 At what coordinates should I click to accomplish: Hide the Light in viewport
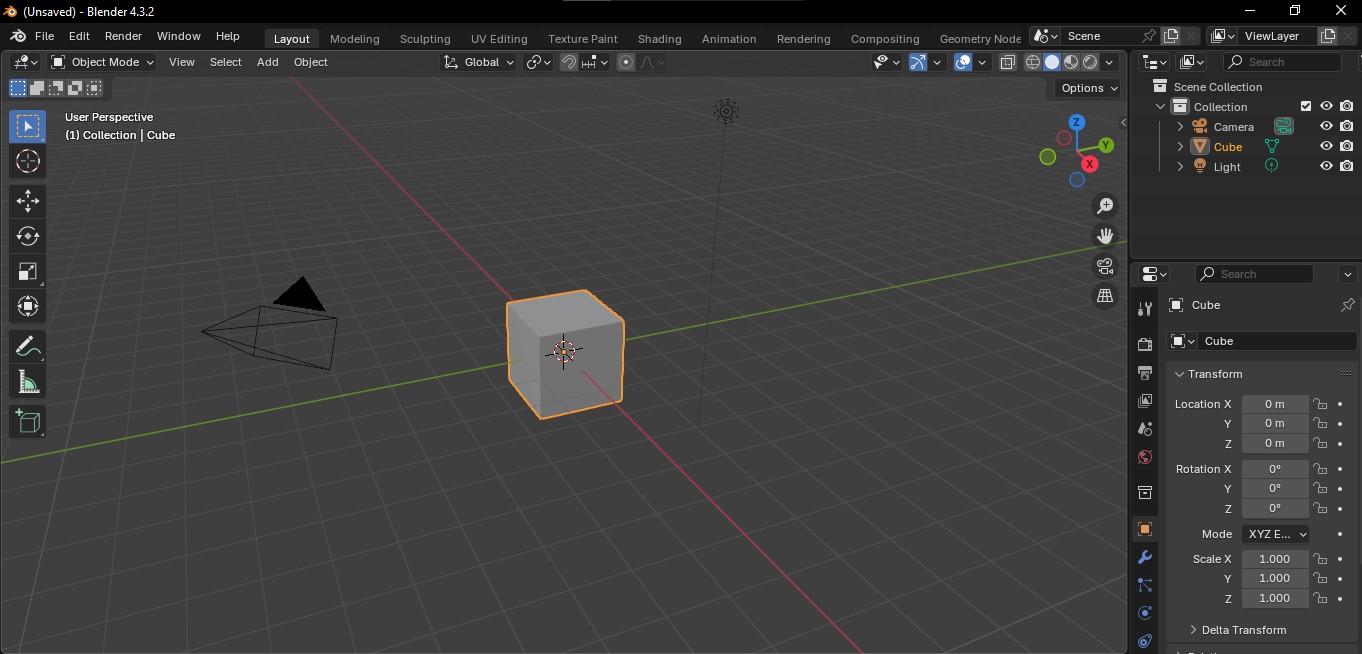[1326, 166]
